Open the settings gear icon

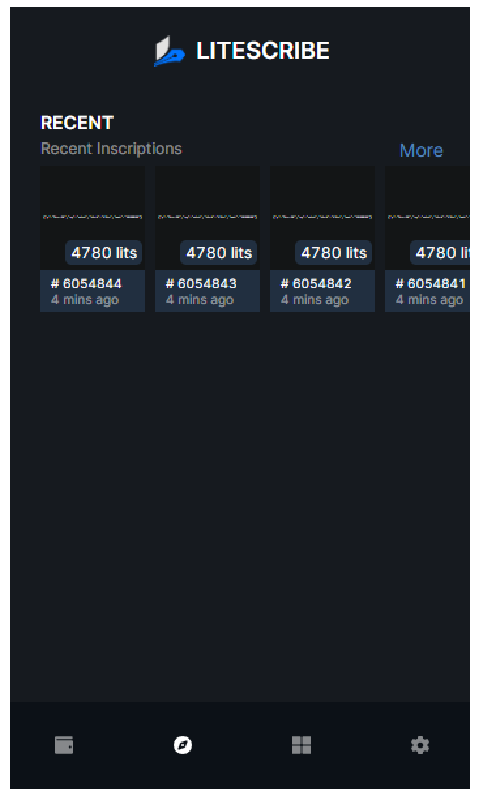[420, 745]
